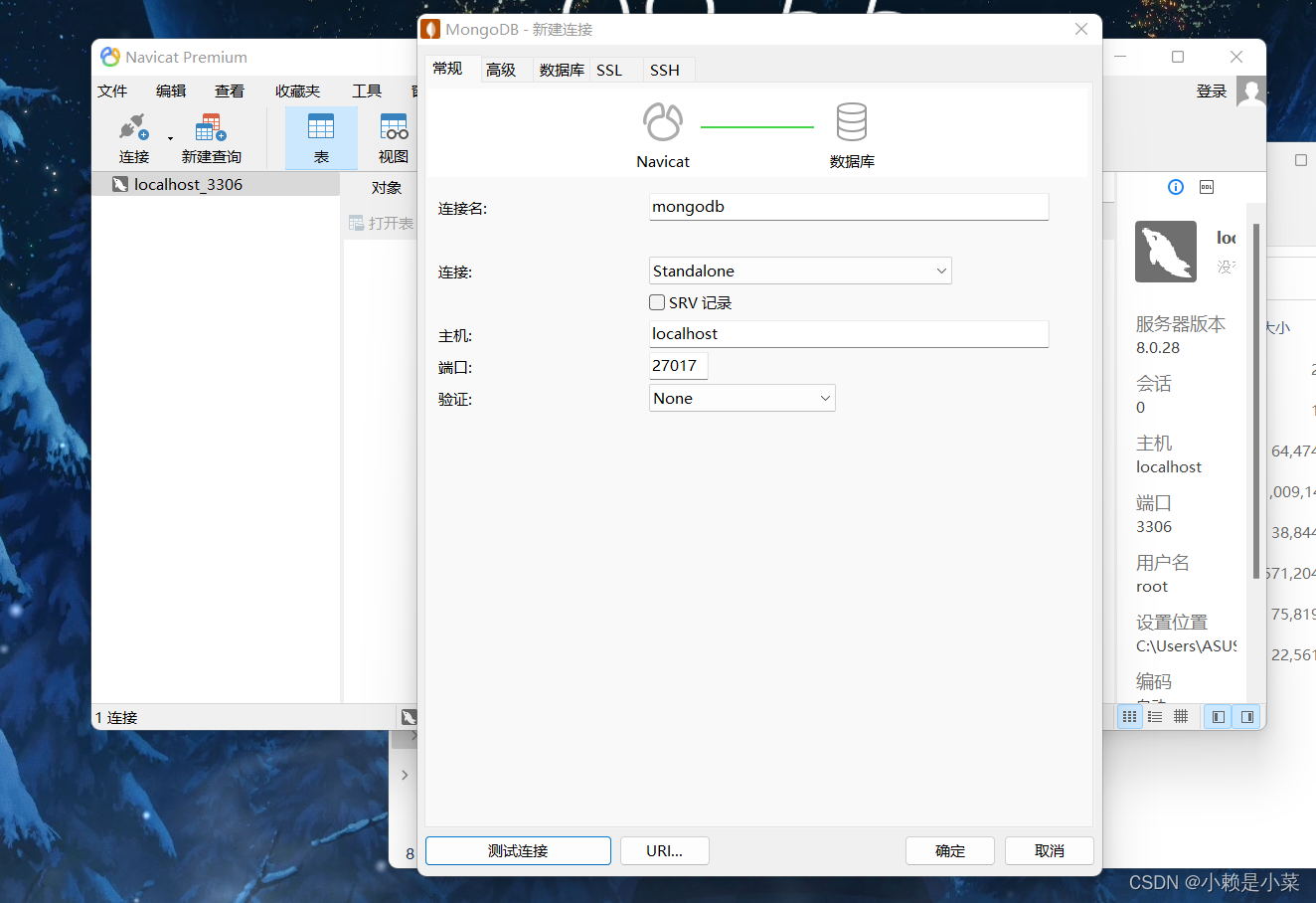Switch to the SSH tab

(665, 70)
